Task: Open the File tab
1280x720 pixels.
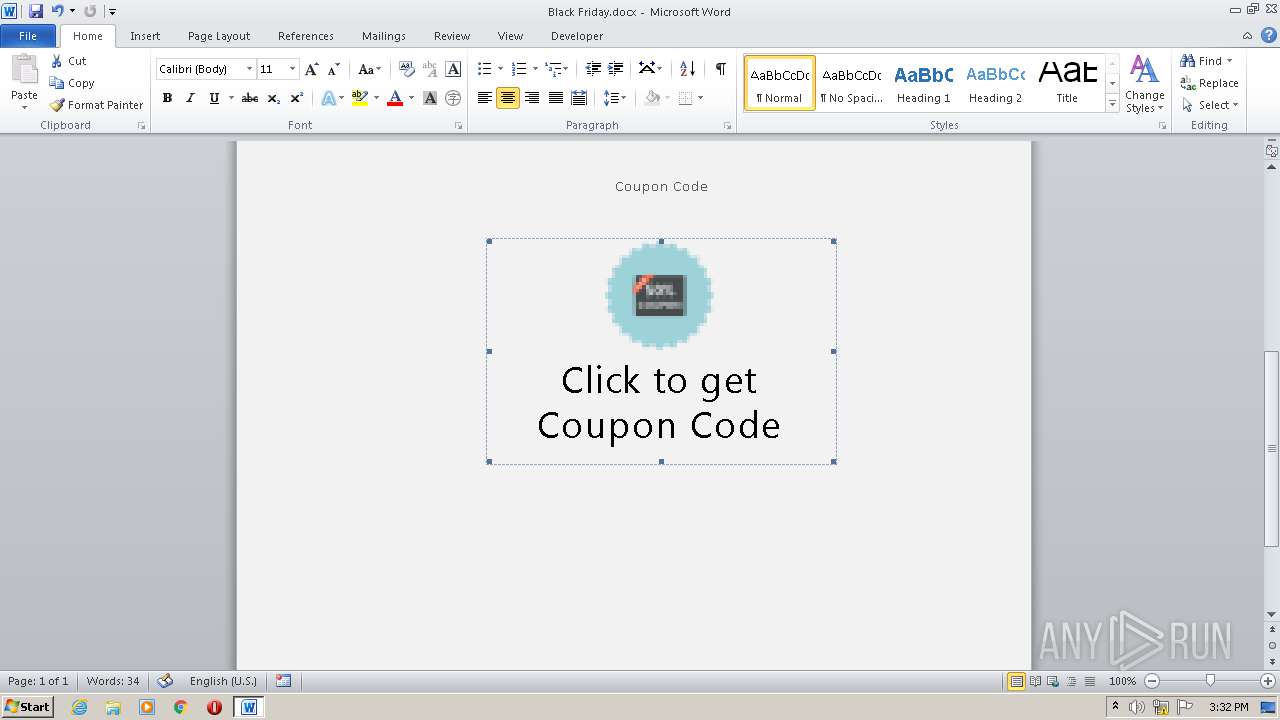Action: pyautogui.click(x=28, y=36)
